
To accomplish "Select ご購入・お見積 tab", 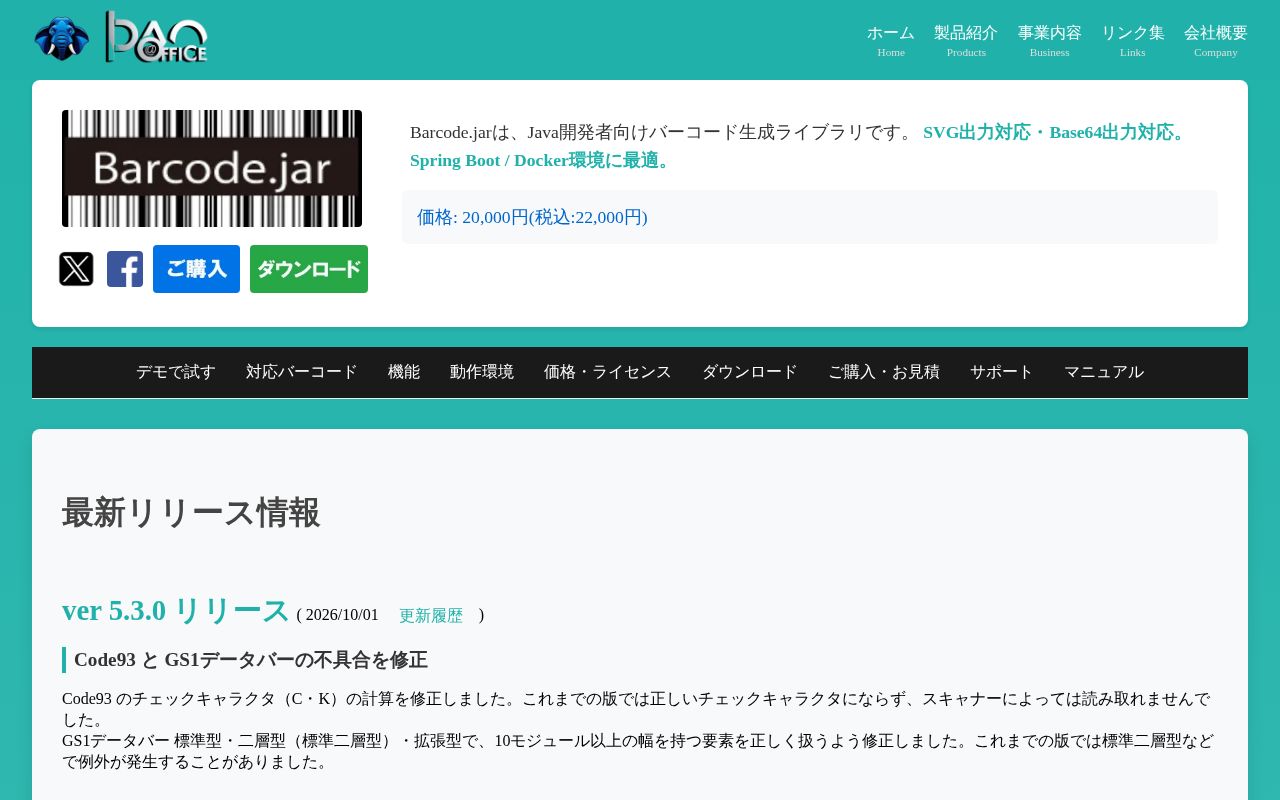I will click(884, 372).
